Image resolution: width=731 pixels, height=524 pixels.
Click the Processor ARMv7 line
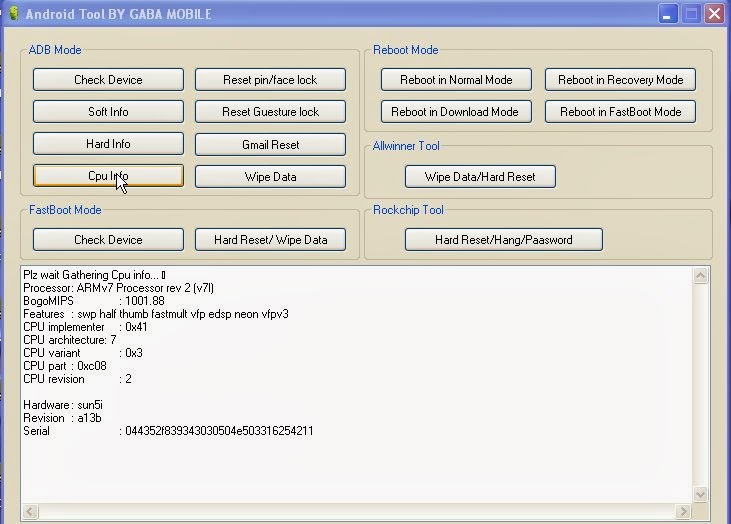(118, 288)
